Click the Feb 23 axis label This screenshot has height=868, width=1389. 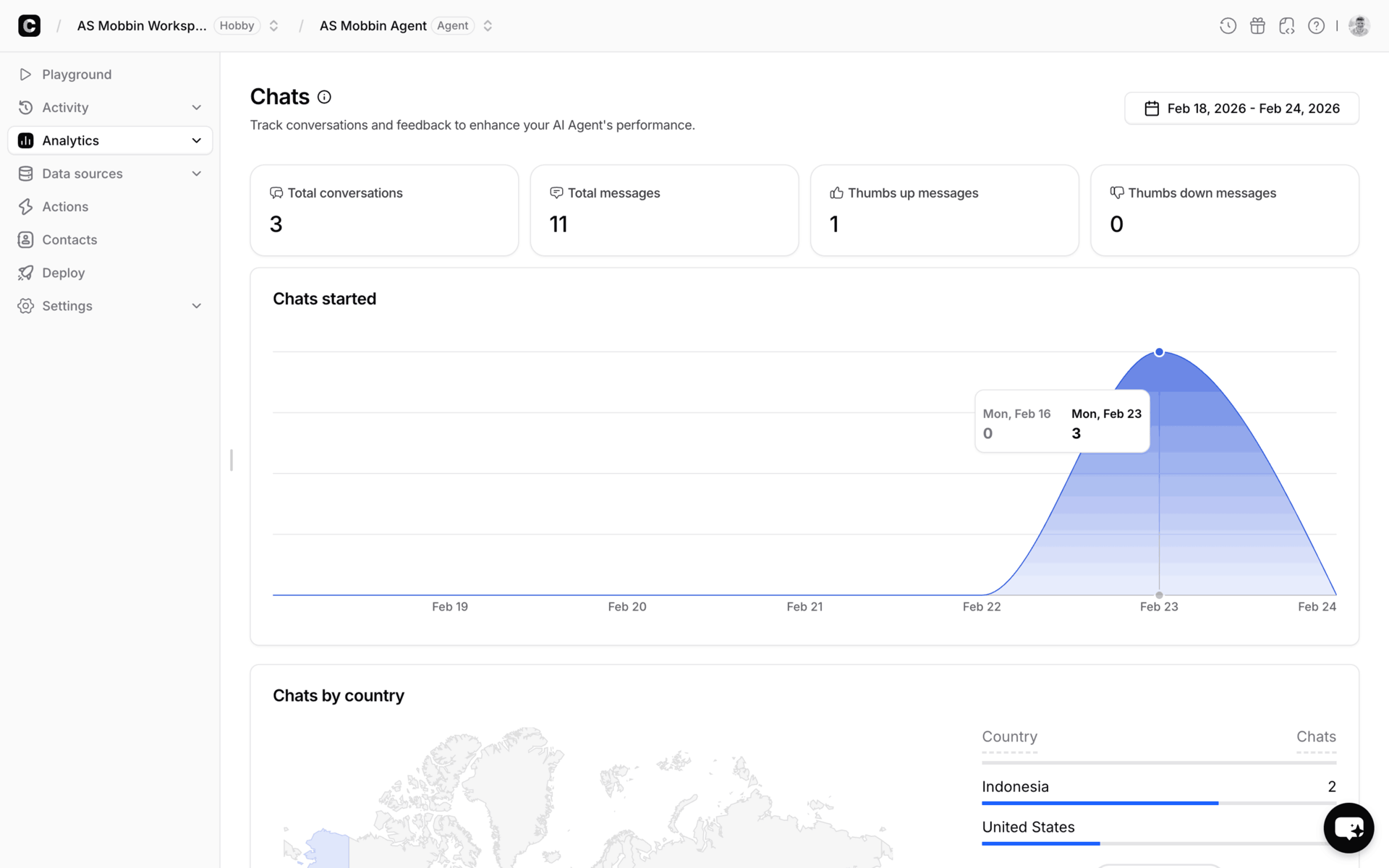coord(1159,607)
